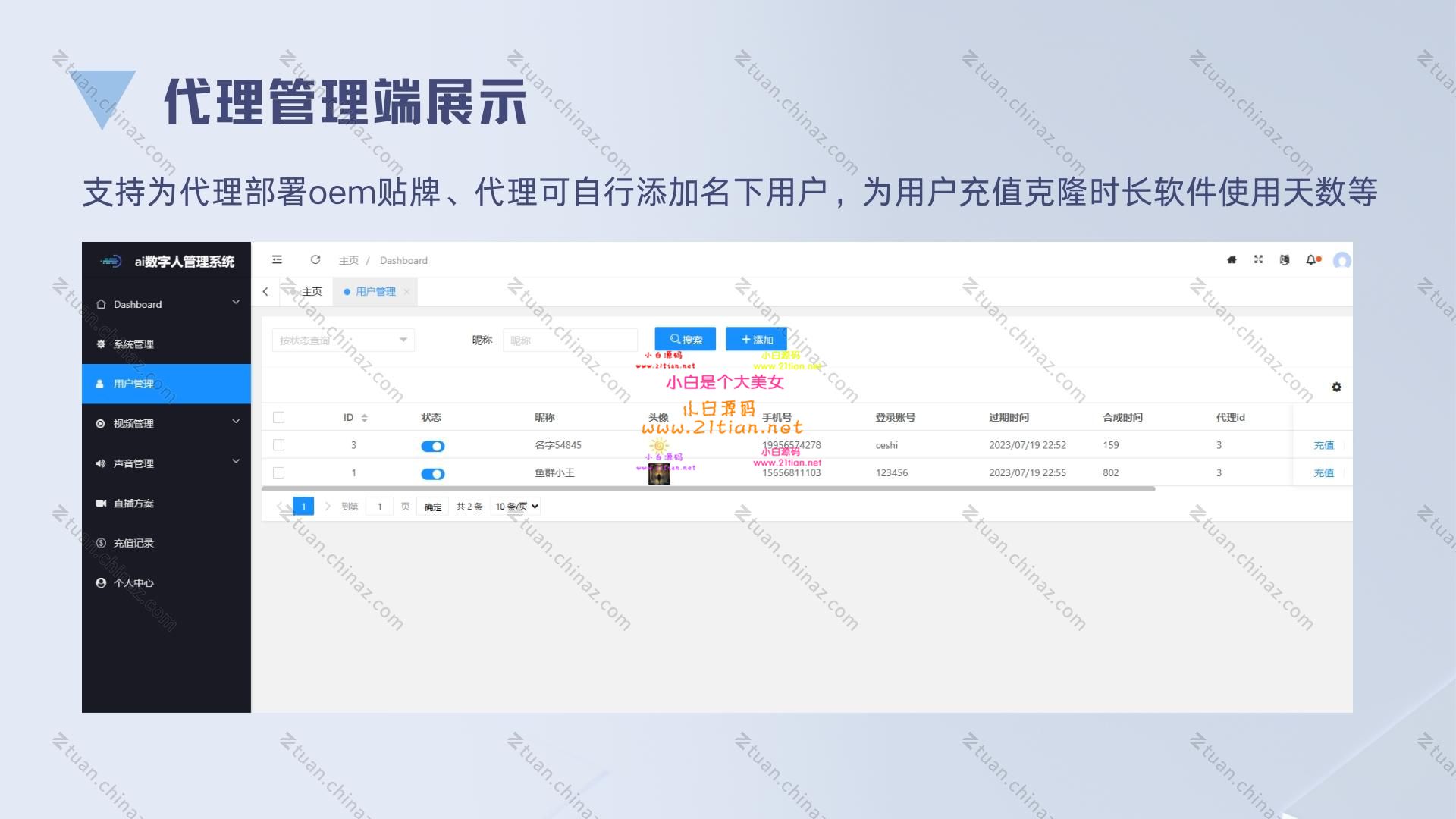Image resolution: width=1456 pixels, height=819 pixels.
Task: Toggle status switch for user 名字54845
Action: [x=433, y=446]
